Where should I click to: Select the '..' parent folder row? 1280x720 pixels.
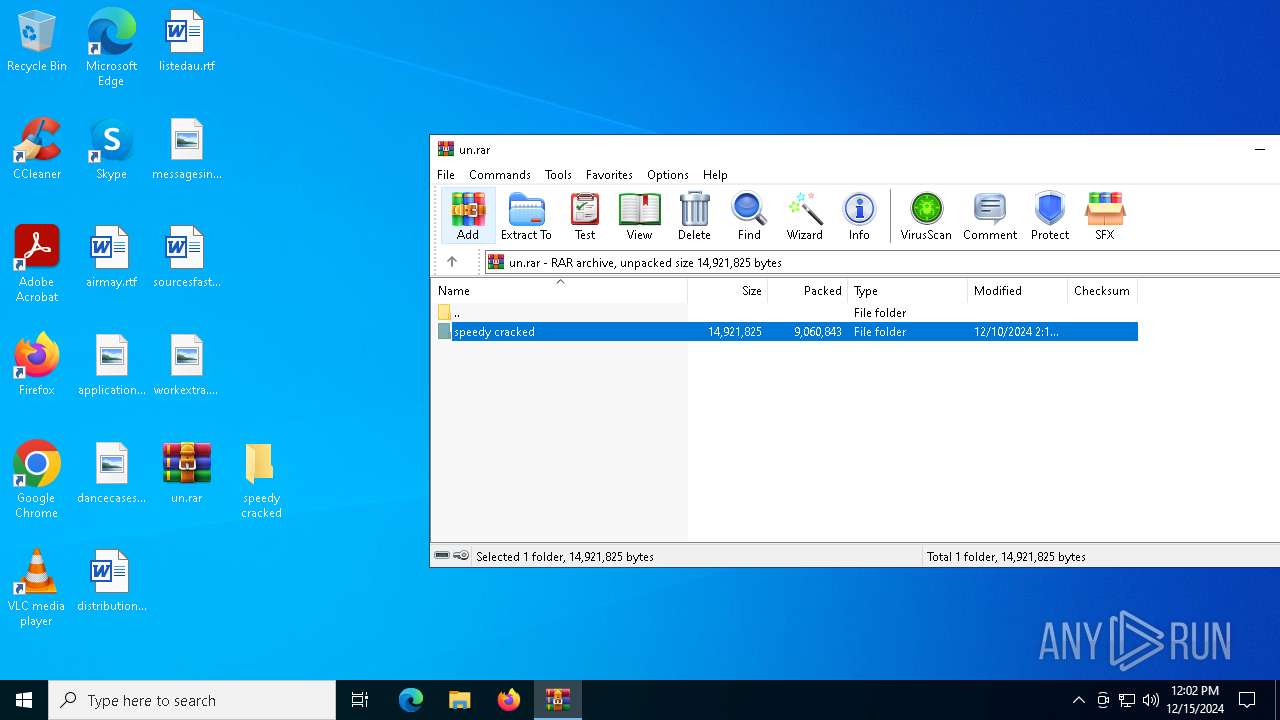tap(786, 313)
